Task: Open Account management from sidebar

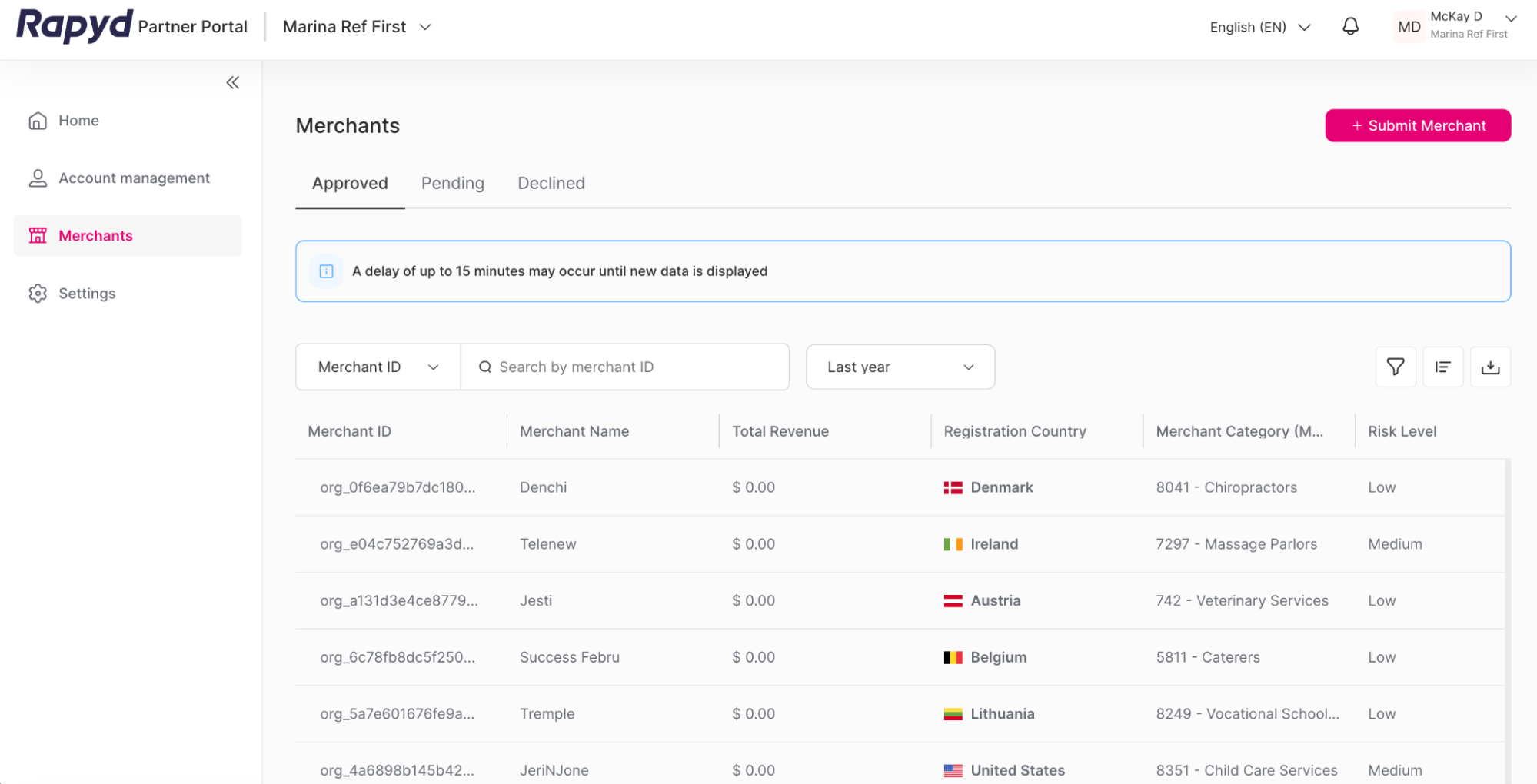Action: click(x=38, y=178)
